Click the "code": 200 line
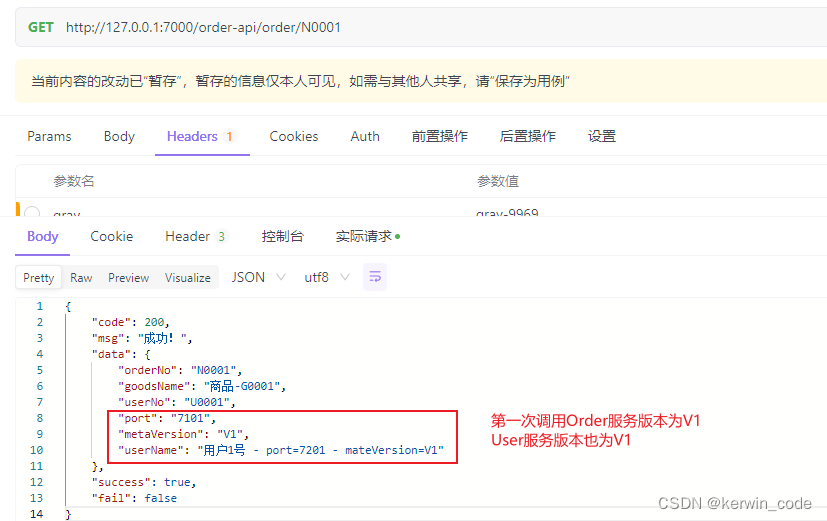Viewport: 827px width, 521px height. [x=130, y=322]
